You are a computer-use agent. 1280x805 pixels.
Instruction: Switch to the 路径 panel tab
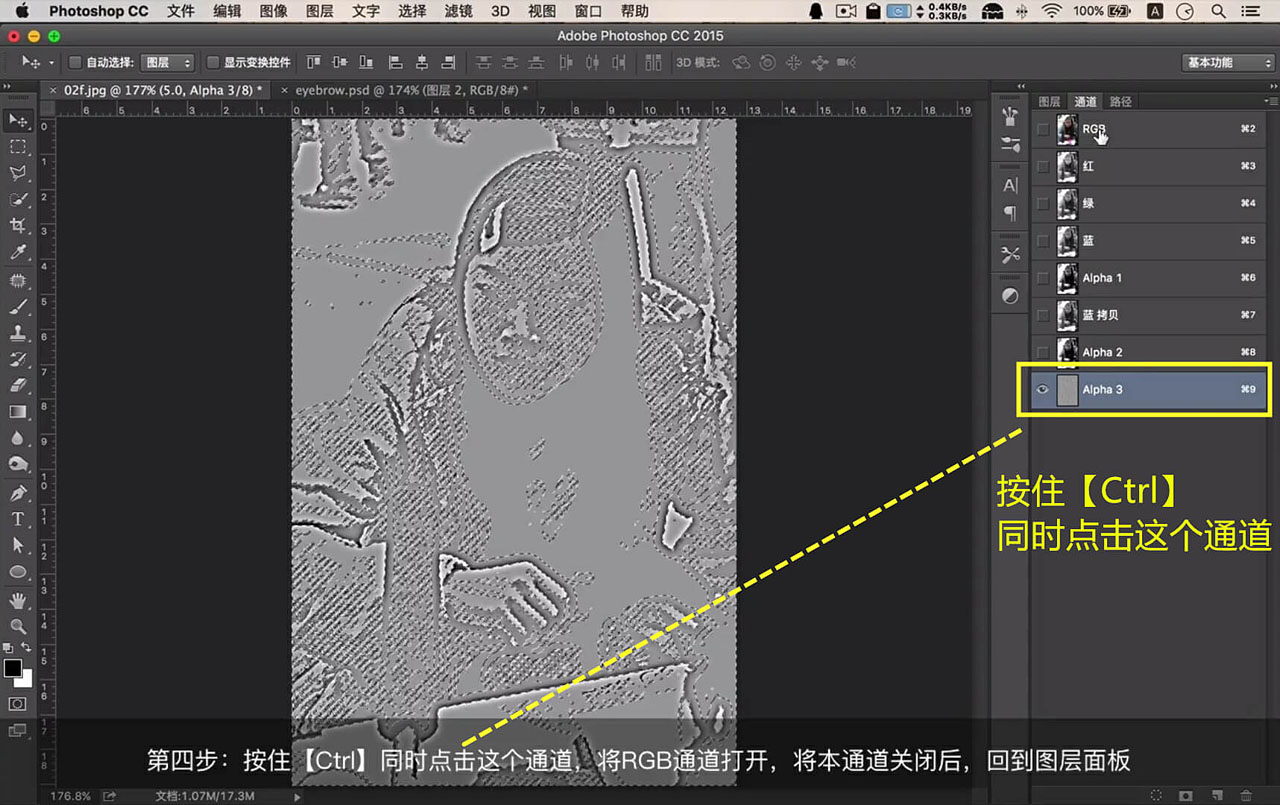(x=1121, y=101)
